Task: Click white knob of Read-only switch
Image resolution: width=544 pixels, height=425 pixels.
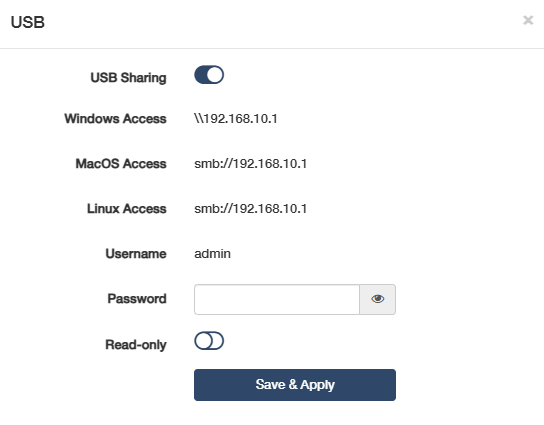Action: point(203,341)
